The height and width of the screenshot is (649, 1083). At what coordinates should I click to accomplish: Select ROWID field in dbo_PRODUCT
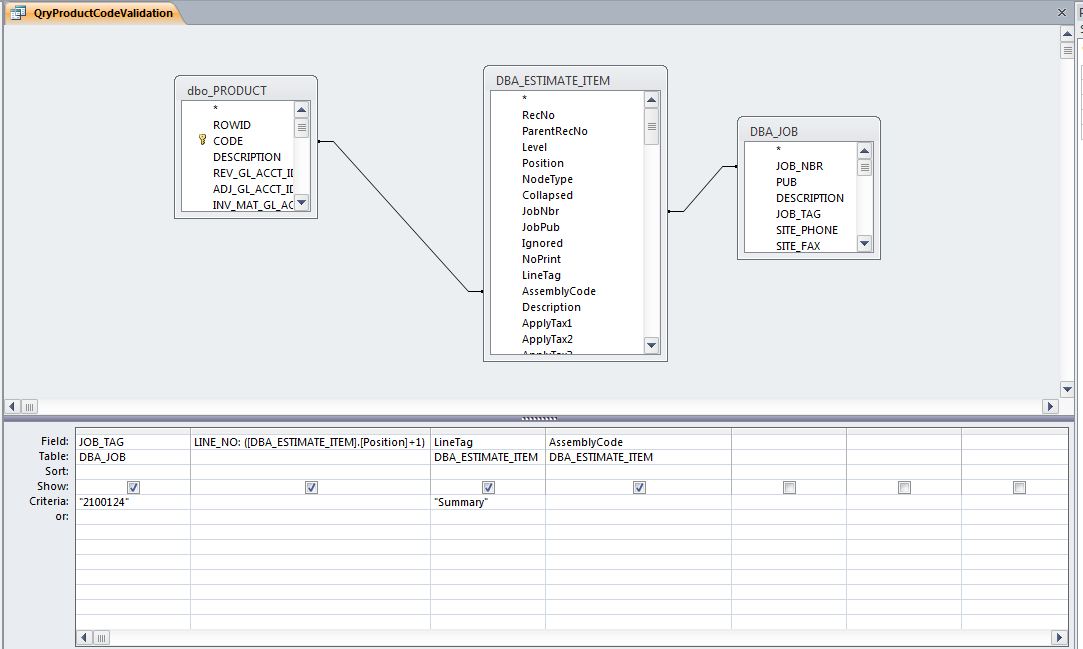(232, 125)
